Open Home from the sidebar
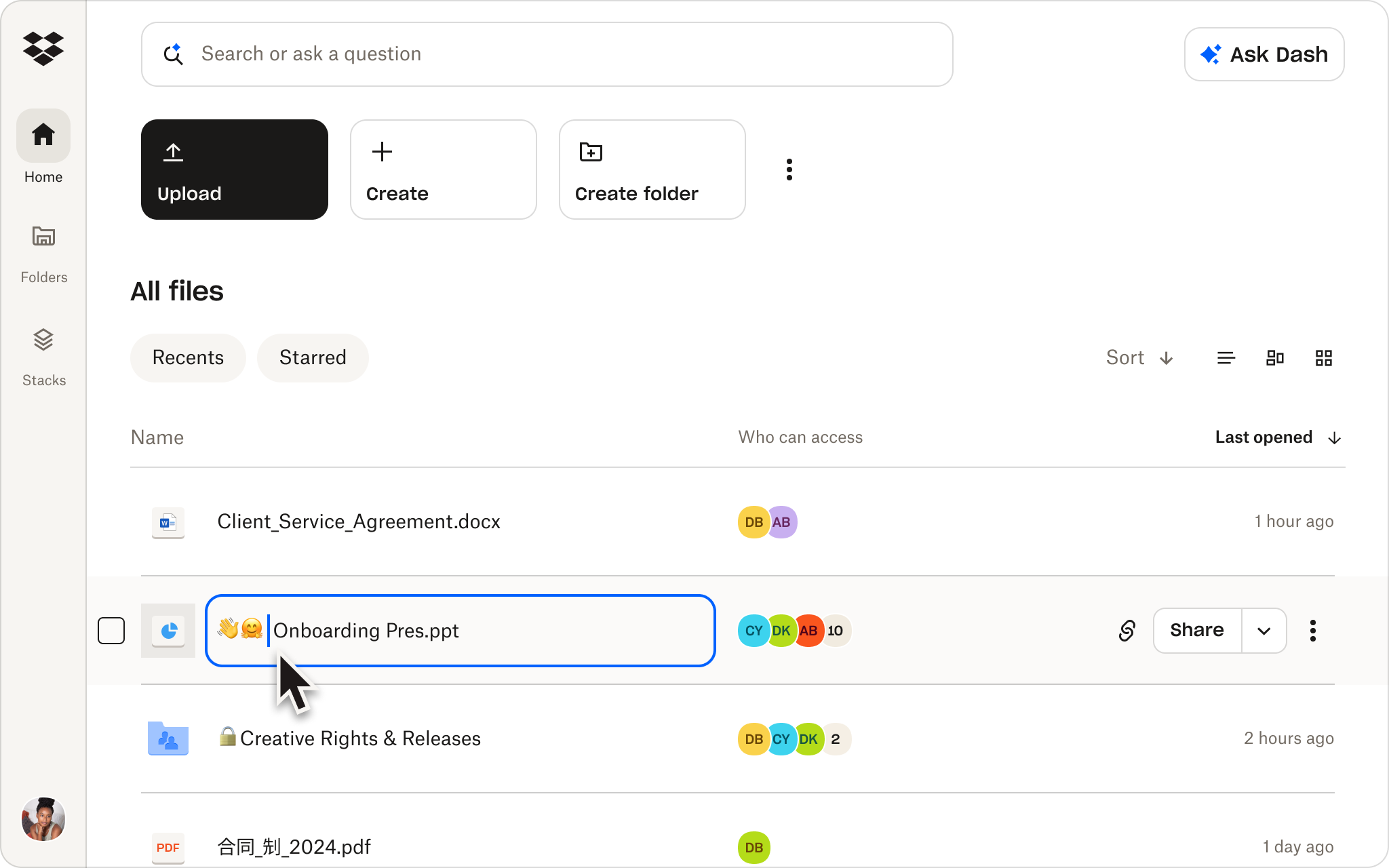This screenshot has height=868, width=1389. [43, 146]
